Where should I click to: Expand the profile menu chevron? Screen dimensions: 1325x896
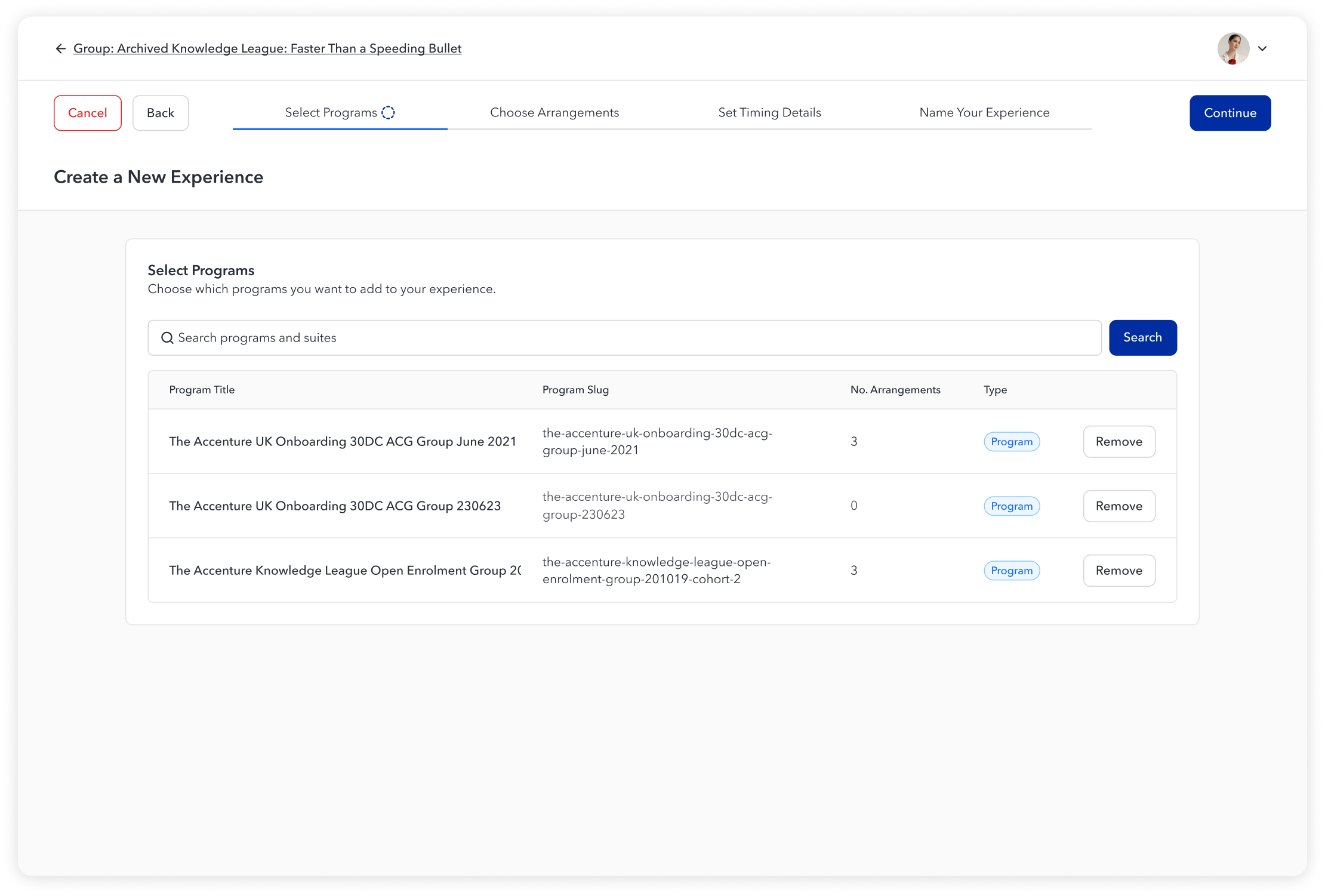(x=1262, y=48)
